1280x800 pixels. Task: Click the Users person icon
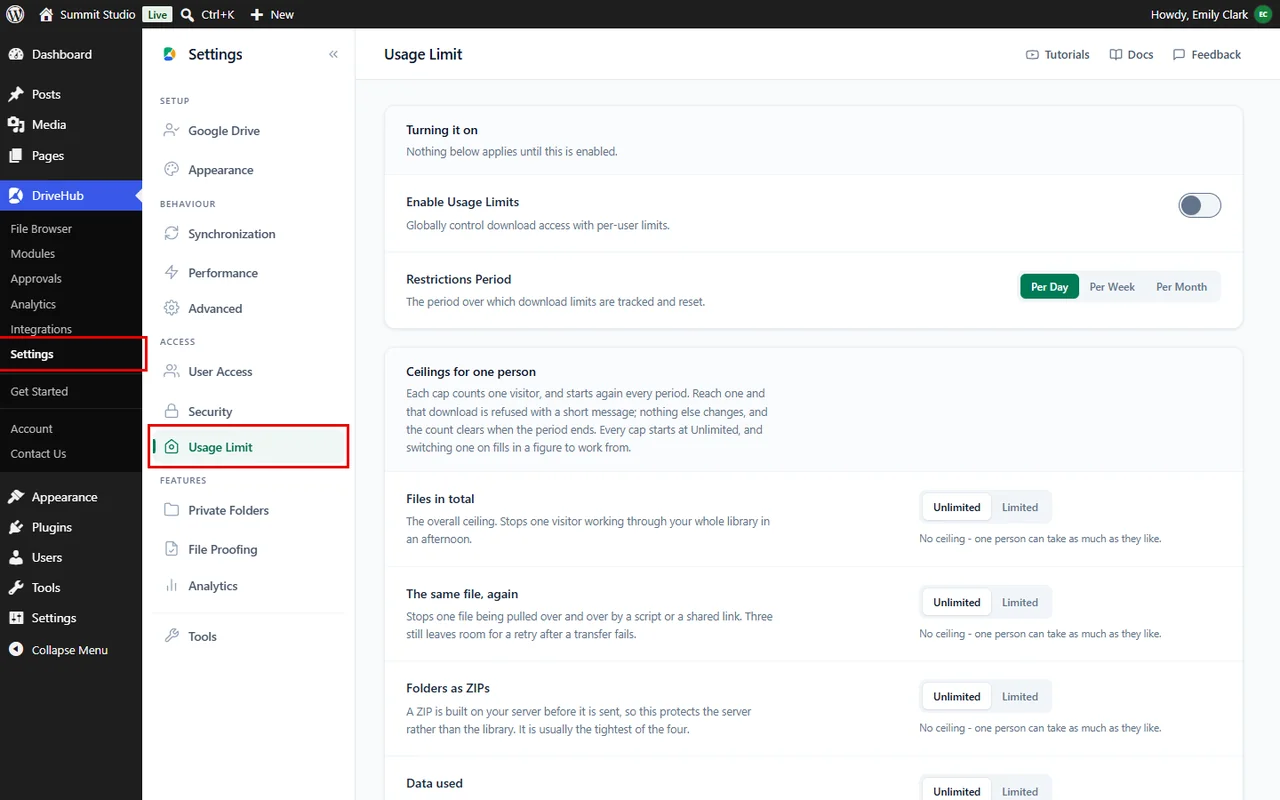[x=16, y=557]
